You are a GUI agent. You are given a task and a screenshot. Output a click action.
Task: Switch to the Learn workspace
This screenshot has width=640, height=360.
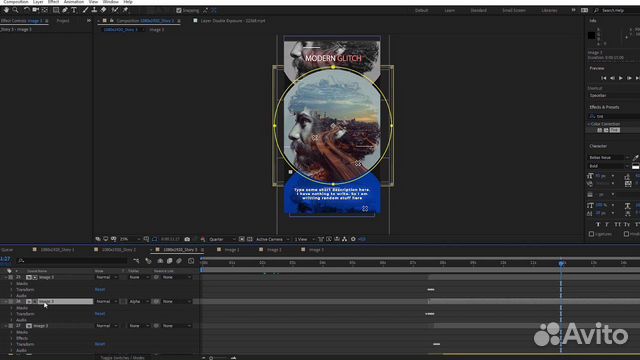click(449, 11)
